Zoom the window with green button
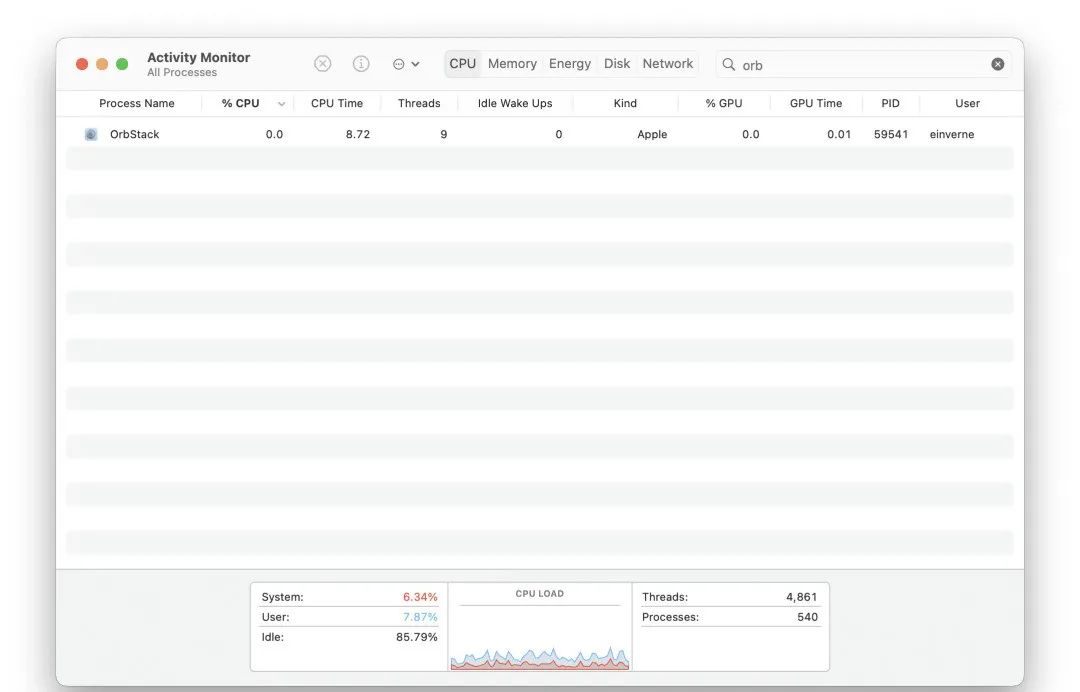1080x692 pixels. coord(122,64)
